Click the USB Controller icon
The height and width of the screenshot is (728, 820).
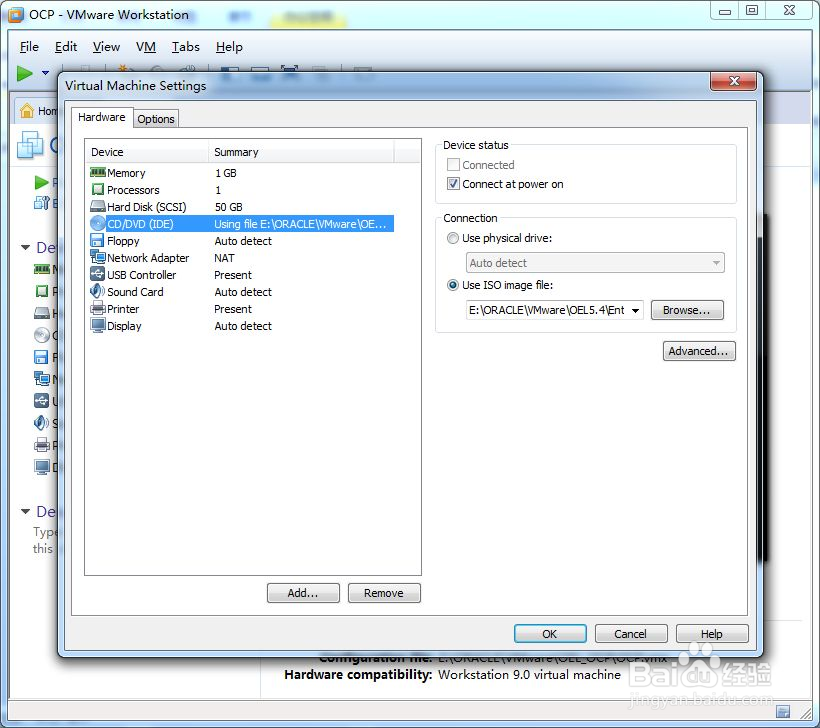[x=98, y=274]
